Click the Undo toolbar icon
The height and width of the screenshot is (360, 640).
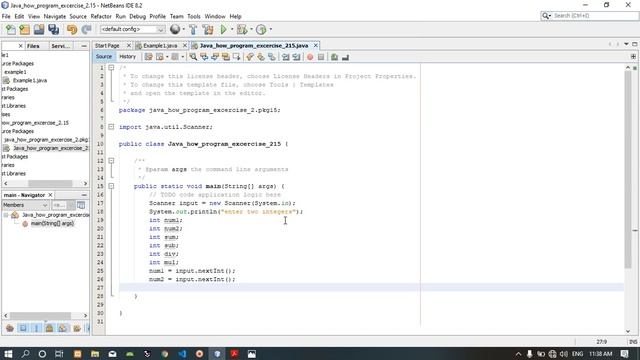[72, 29]
